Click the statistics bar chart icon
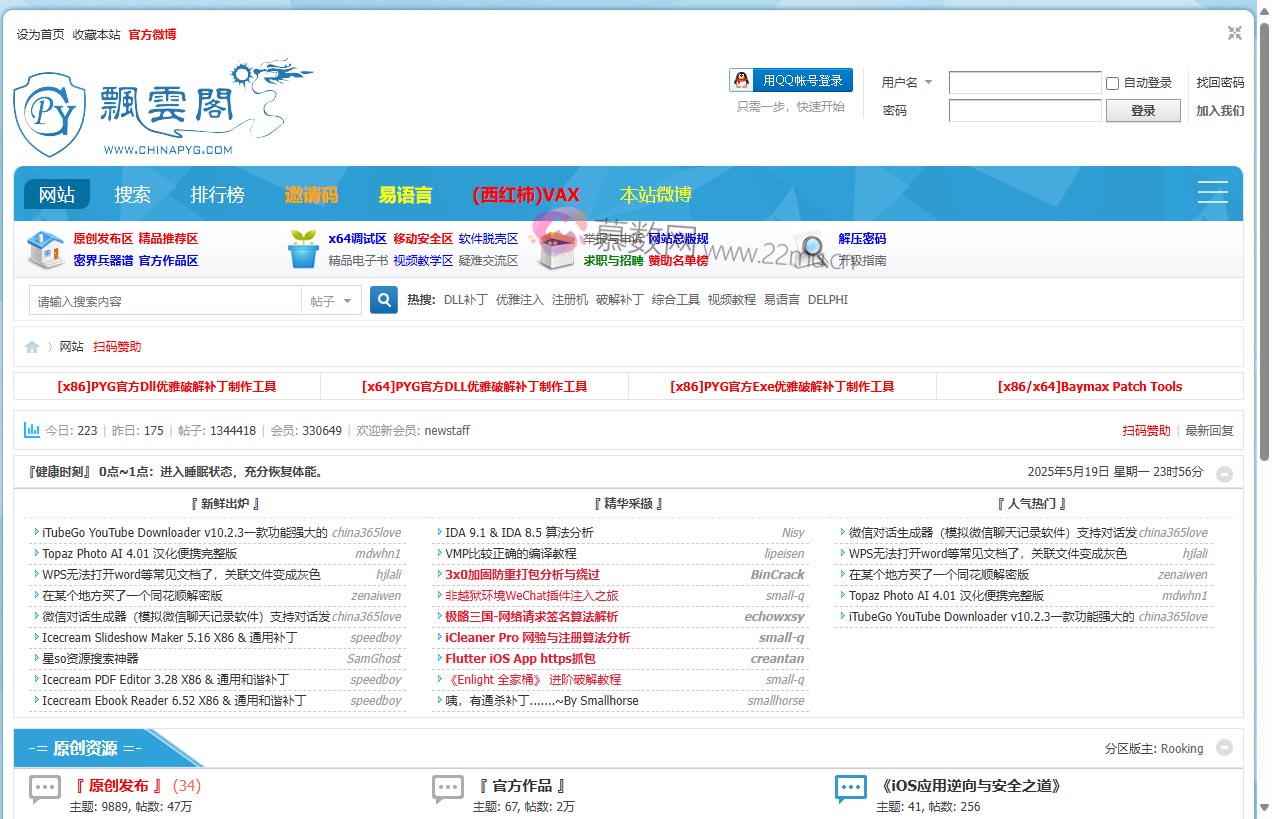Screen dimensions: 1272x819 click(32, 430)
